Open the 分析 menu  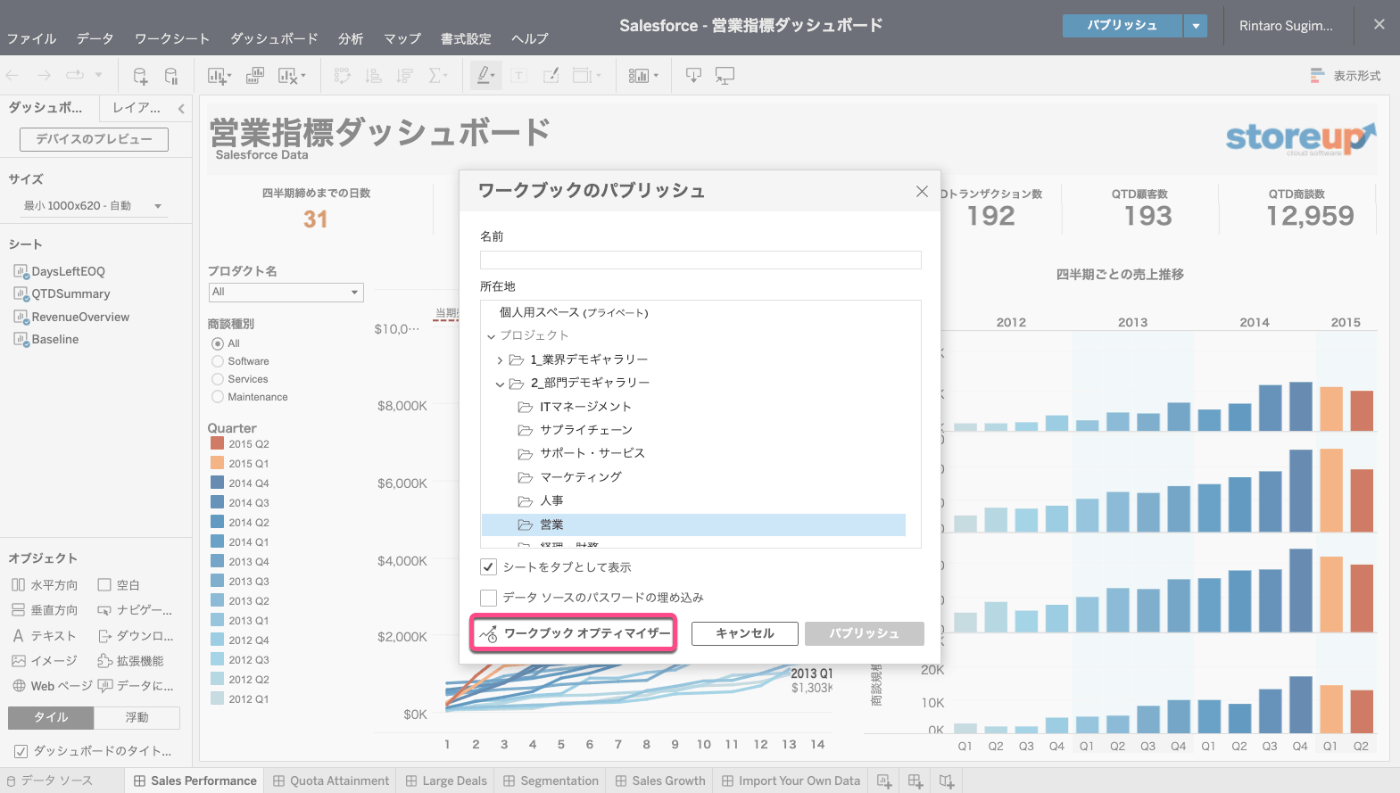pyautogui.click(x=351, y=39)
